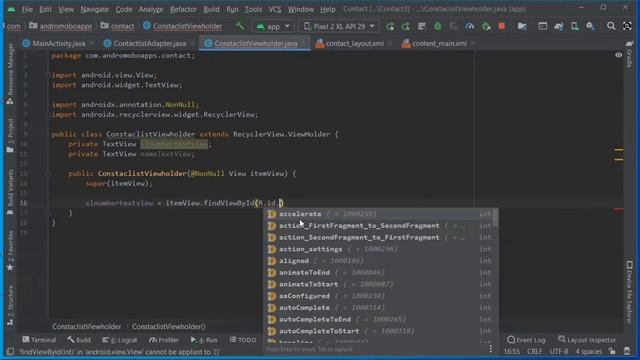Click the accelerate suggestion icon
640x360 pixels.
272,214
